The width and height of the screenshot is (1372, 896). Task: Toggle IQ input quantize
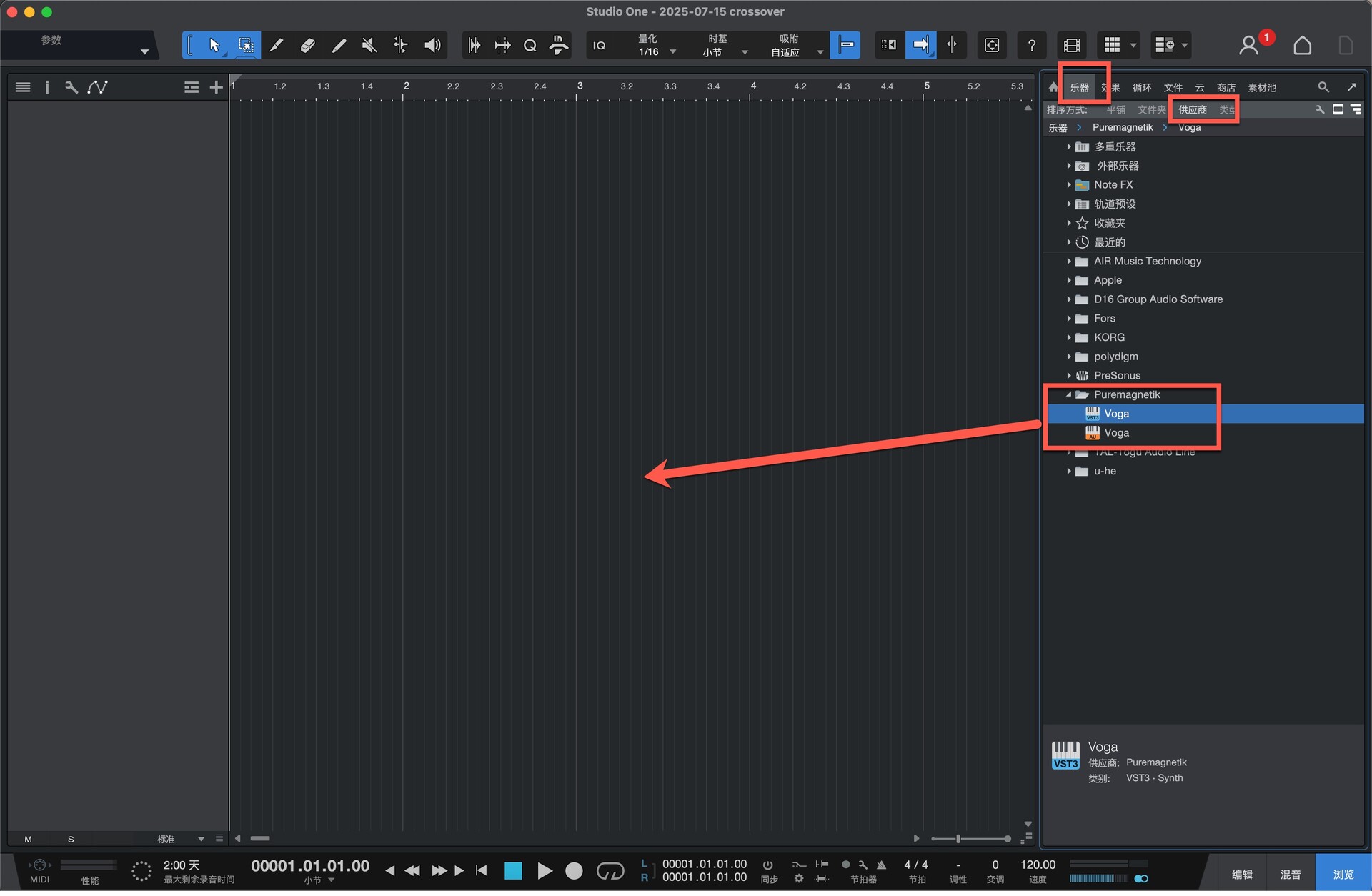[600, 46]
